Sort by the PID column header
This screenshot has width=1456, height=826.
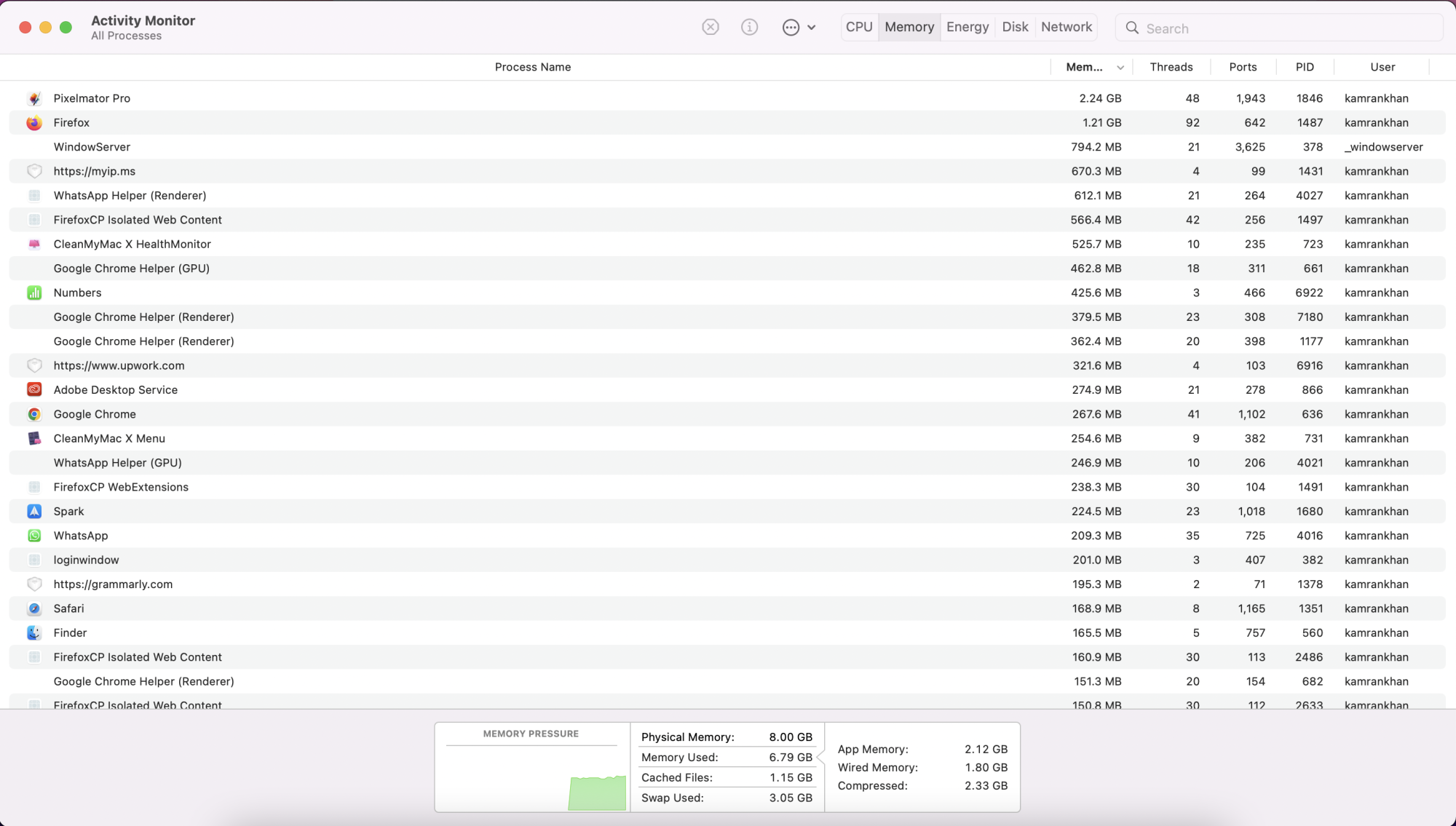tap(1305, 67)
